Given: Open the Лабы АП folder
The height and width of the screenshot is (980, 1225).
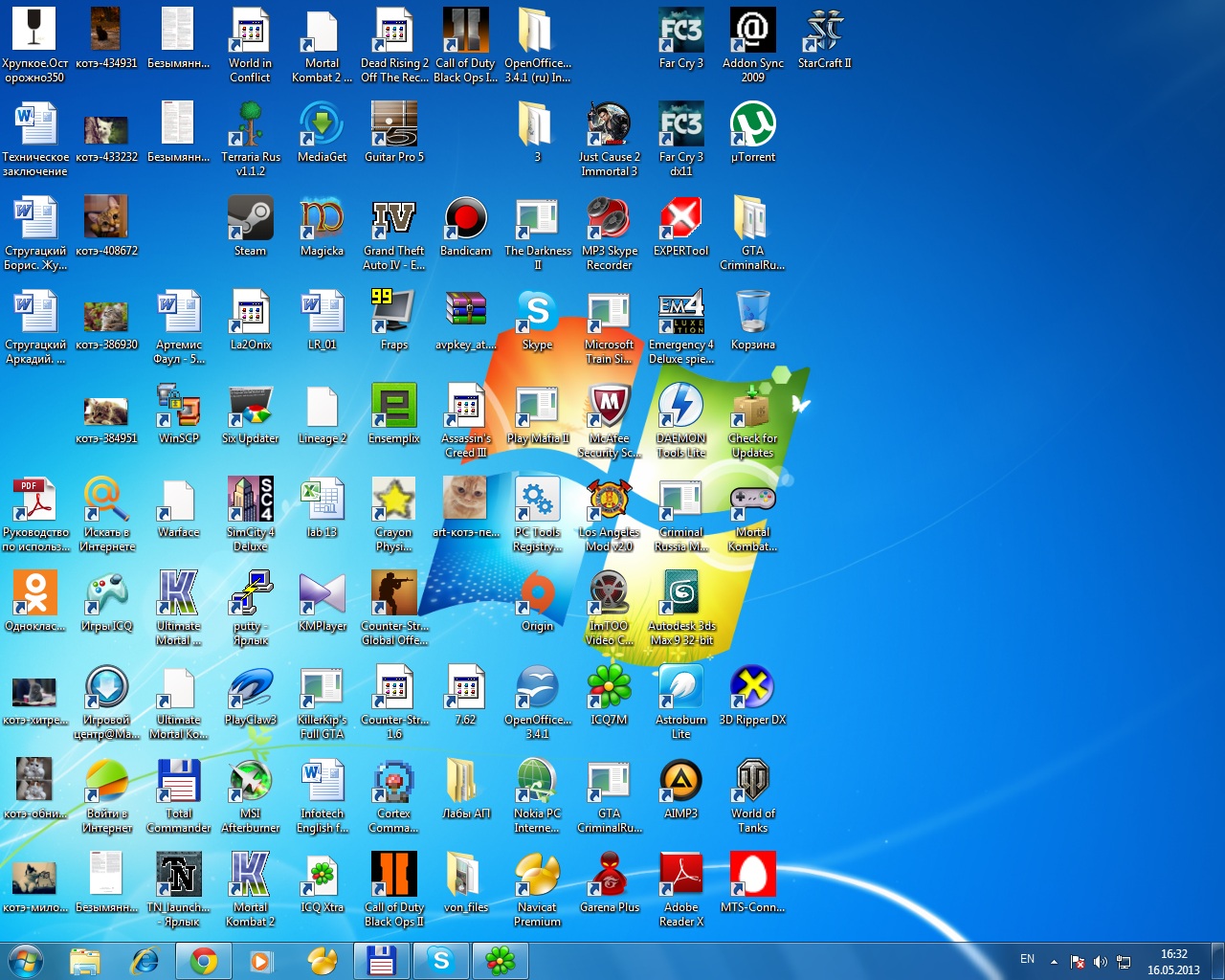Looking at the screenshot, I should coord(465,790).
